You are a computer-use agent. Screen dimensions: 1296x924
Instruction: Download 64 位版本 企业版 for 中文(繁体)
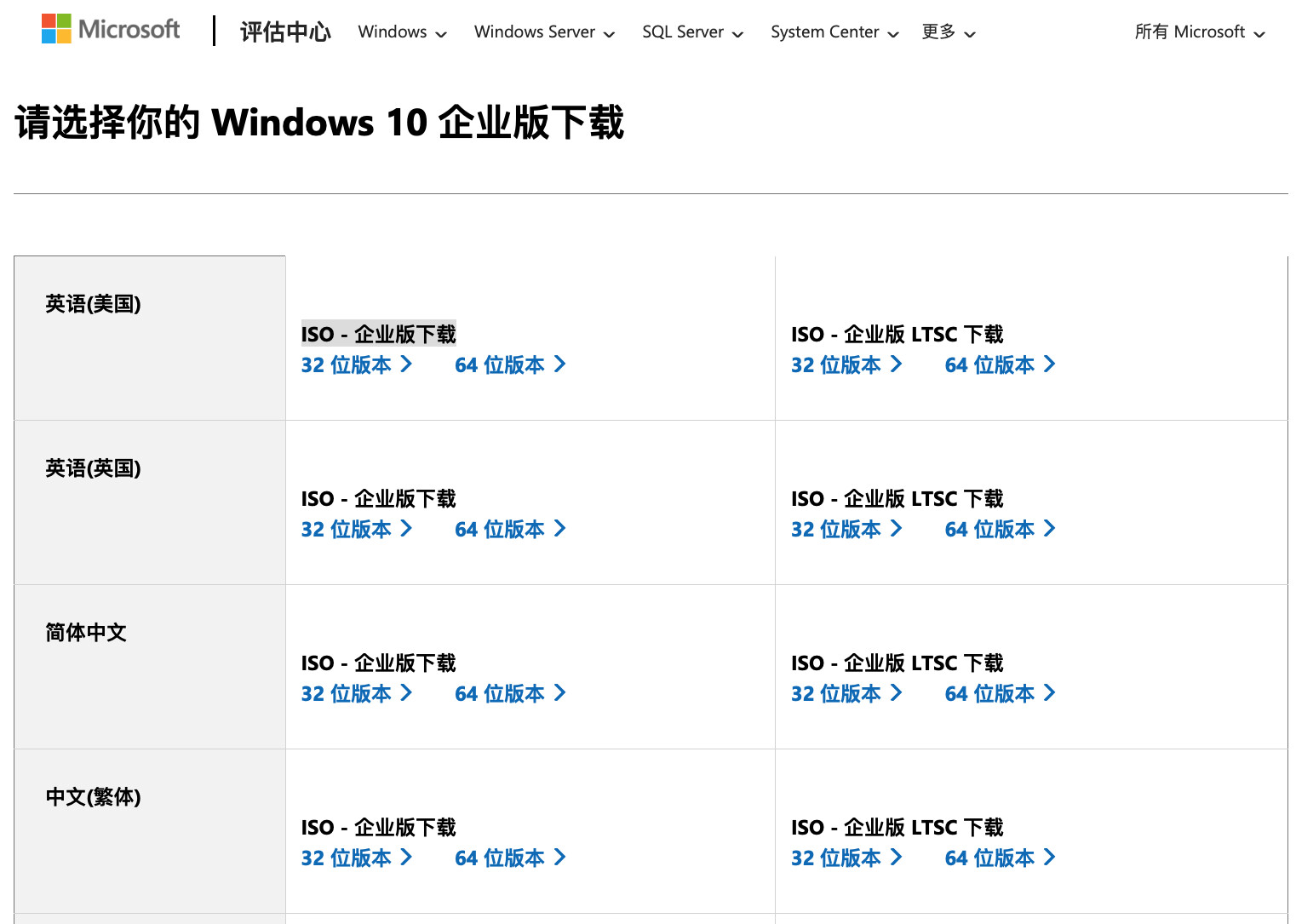tap(511, 858)
